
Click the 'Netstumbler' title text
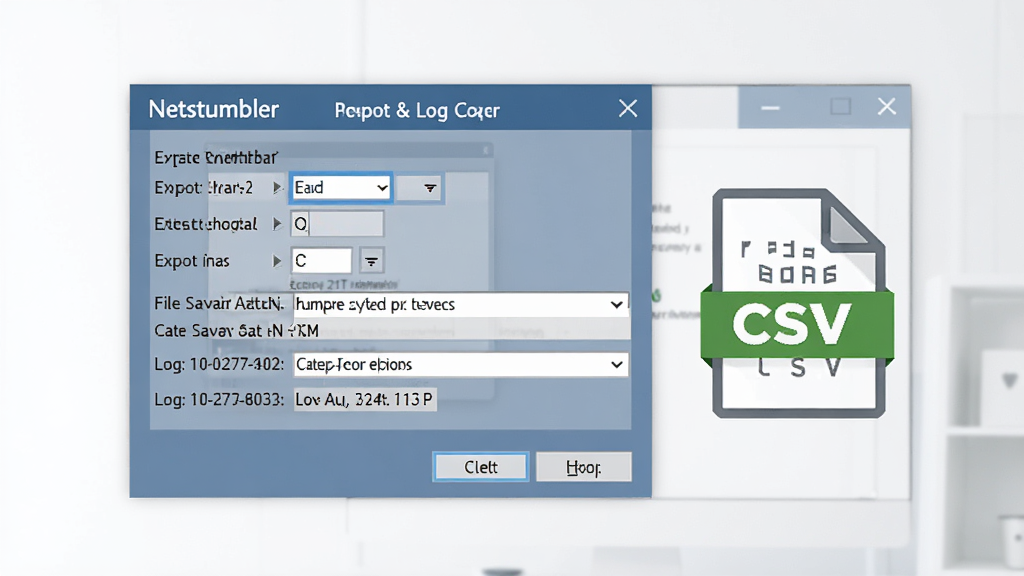[214, 109]
